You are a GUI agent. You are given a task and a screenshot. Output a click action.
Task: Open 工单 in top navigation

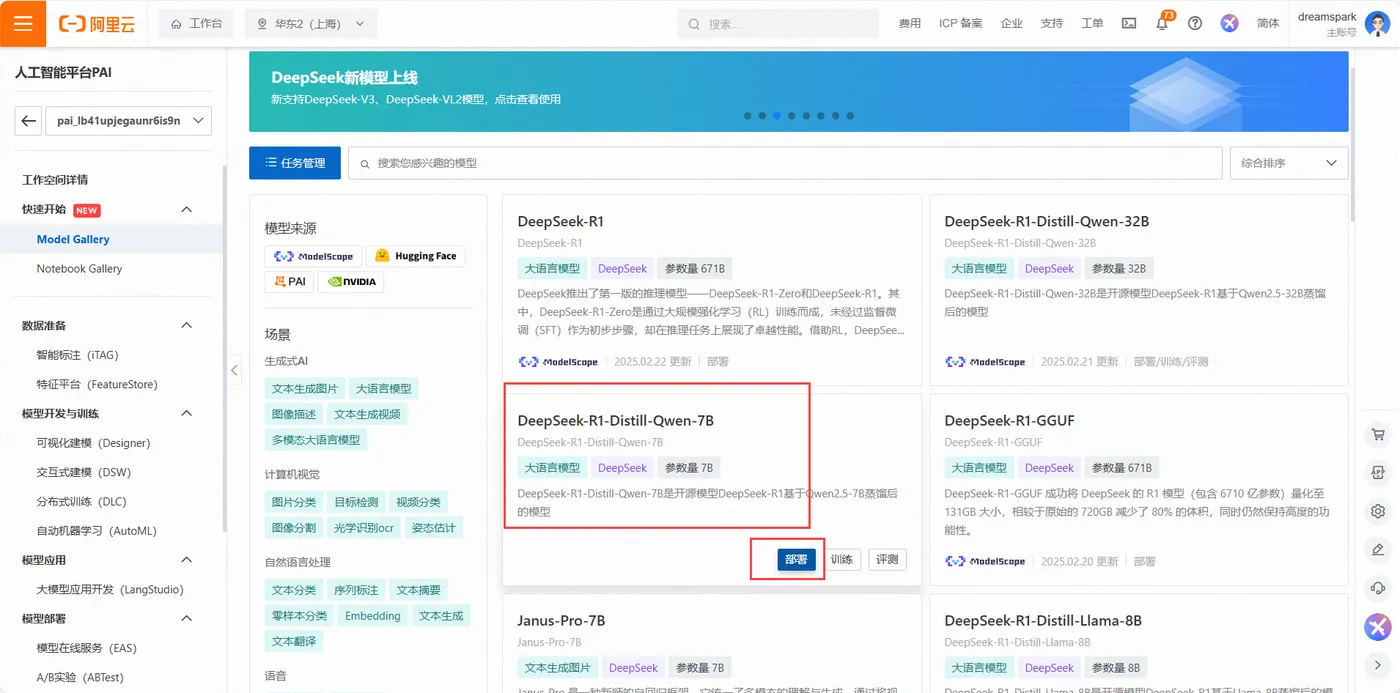tap(1092, 23)
